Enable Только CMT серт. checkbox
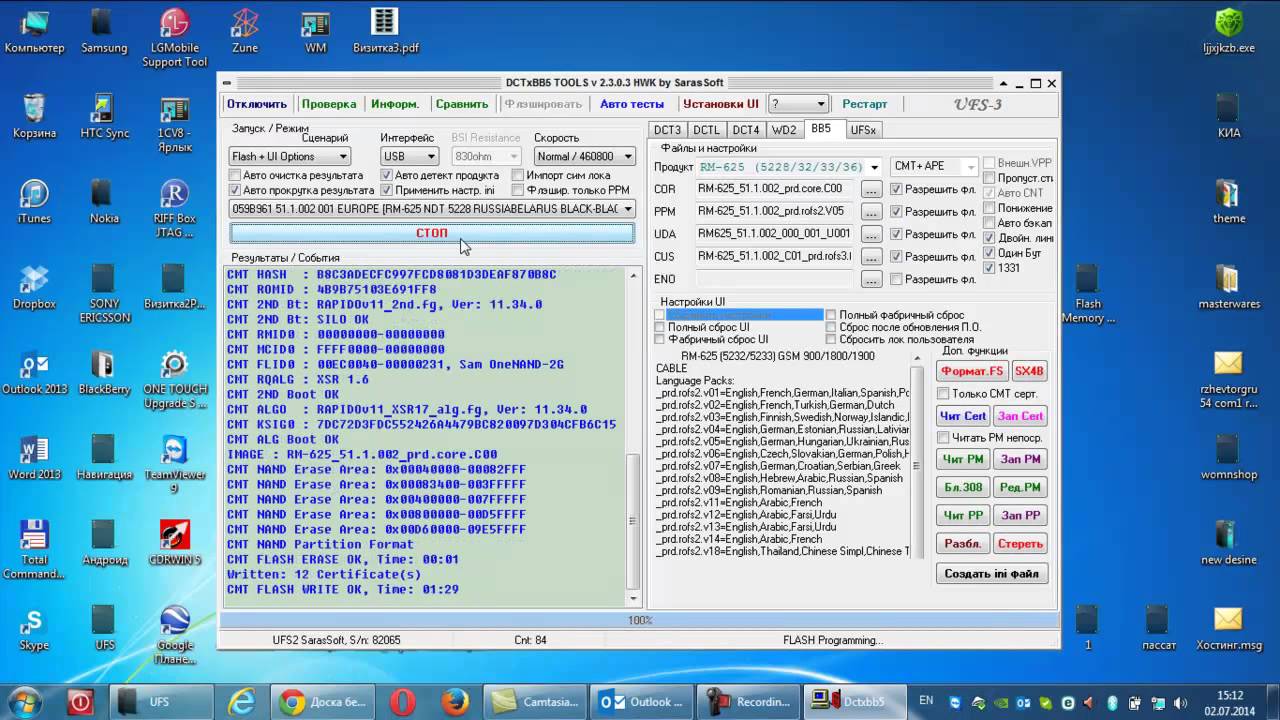Screen dimensions: 1280x720 click(x=943, y=394)
